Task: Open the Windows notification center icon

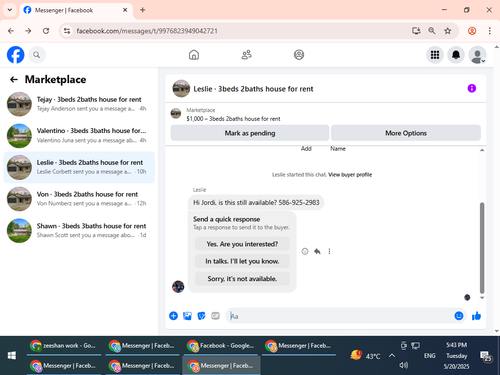Action: click(x=486, y=356)
